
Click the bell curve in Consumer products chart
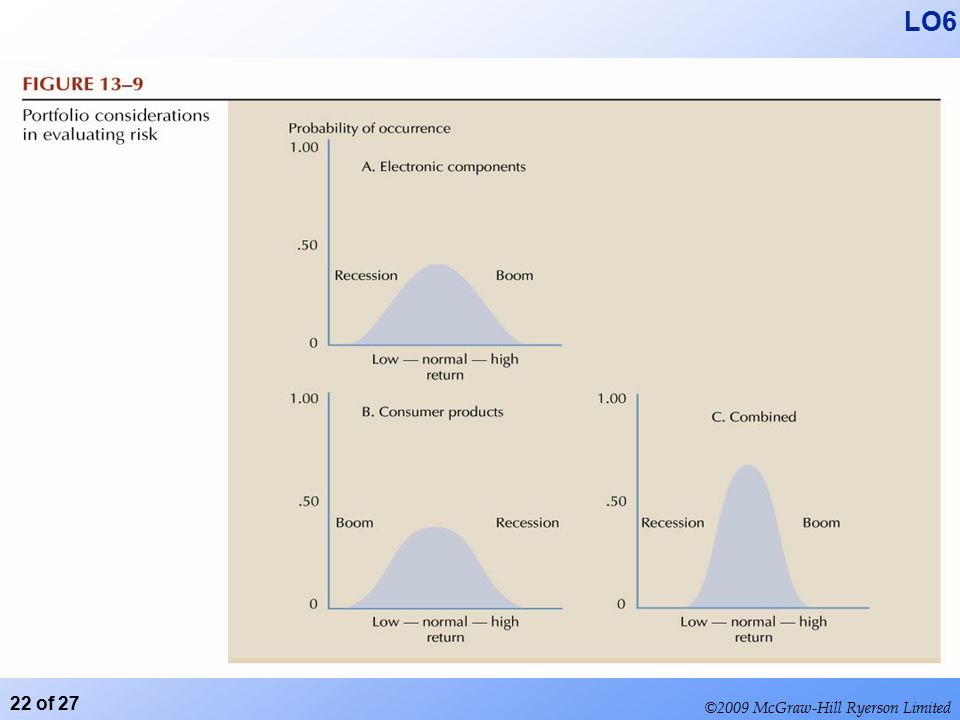(x=435, y=572)
